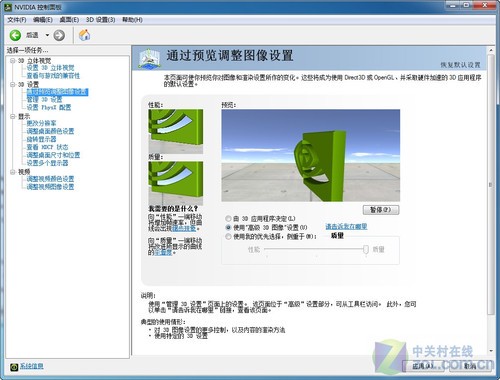The height and width of the screenshot is (380, 500).
Task: Click the 暂停(P) button under preview
Action: 381,210
